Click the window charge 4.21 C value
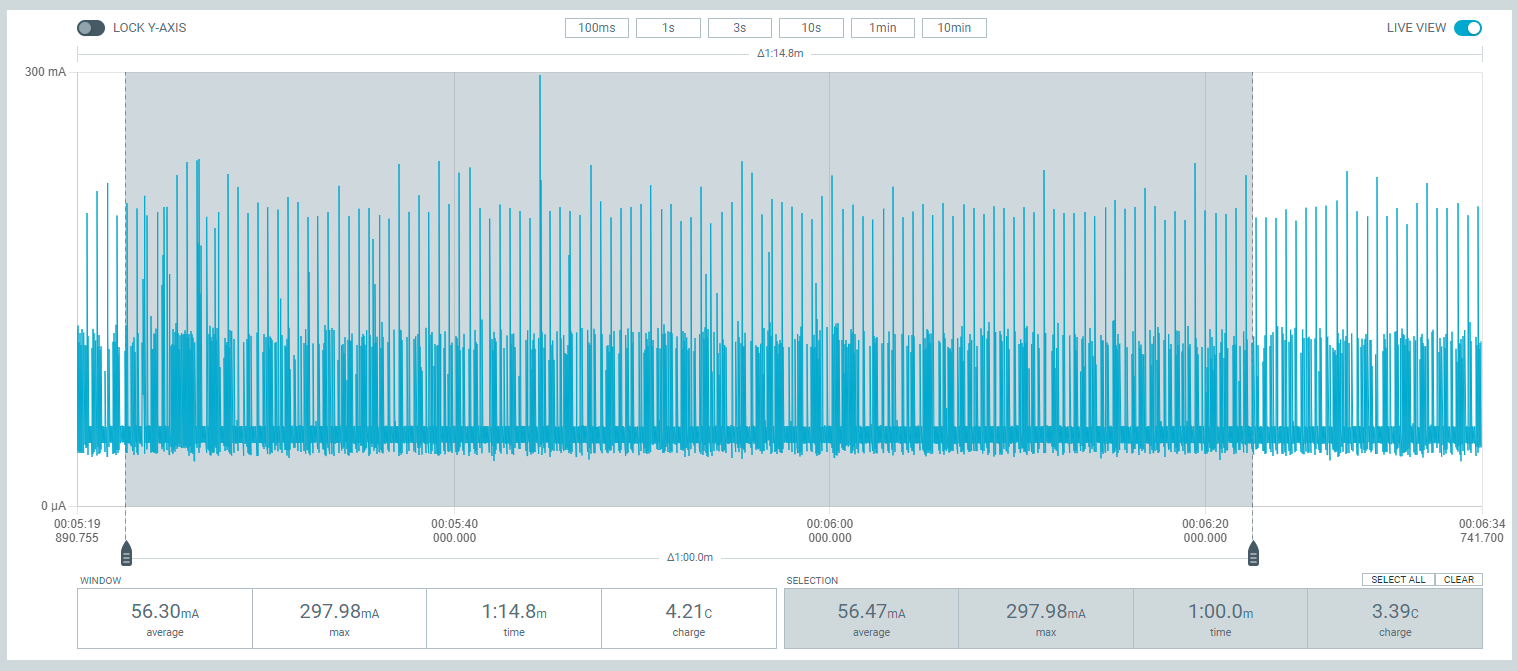 [689, 613]
